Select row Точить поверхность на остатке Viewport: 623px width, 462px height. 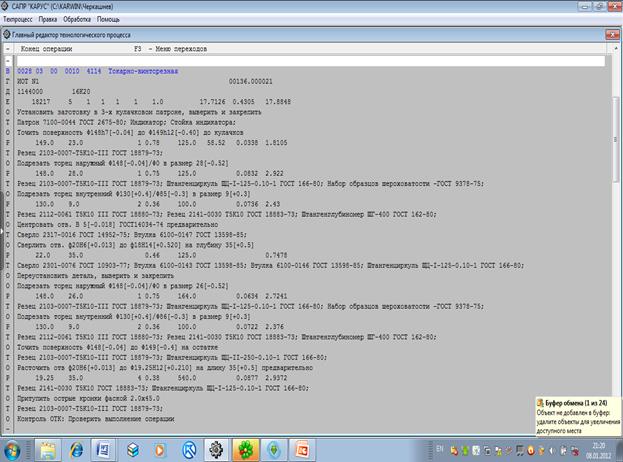(x=117, y=347)
